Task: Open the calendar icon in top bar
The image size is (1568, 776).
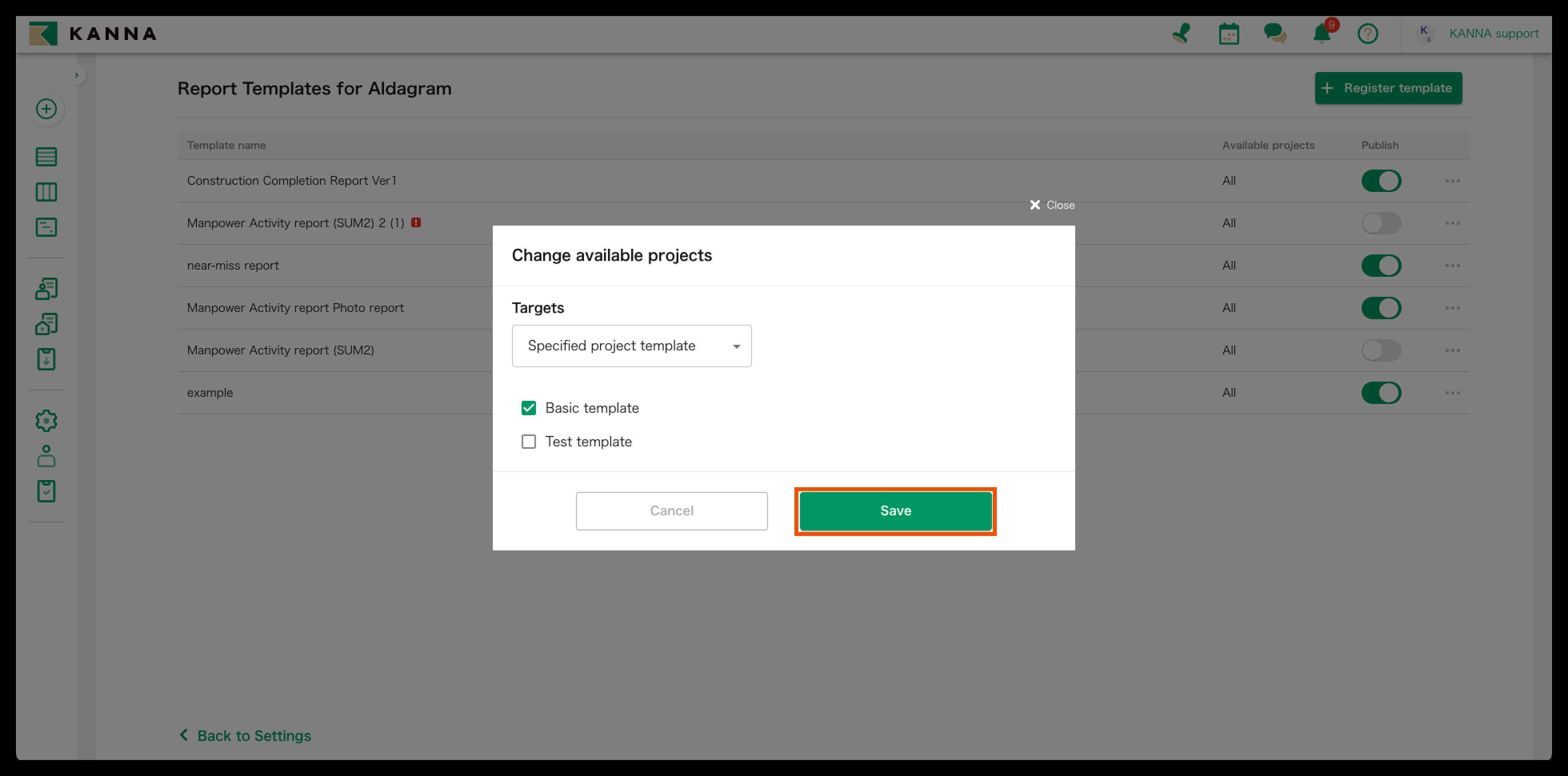Action: (1228, 34)
